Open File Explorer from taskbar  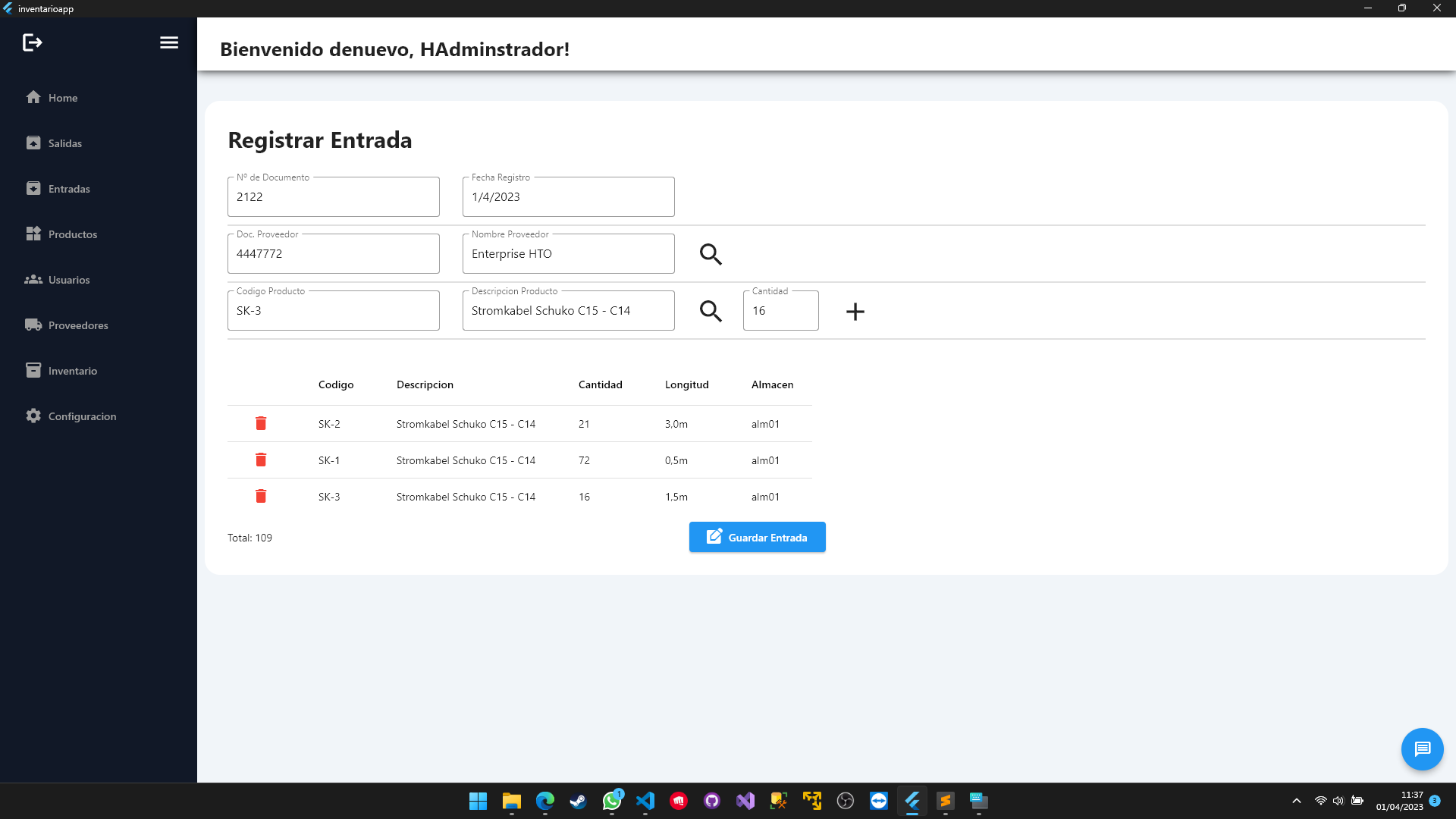tap(512, 801)
